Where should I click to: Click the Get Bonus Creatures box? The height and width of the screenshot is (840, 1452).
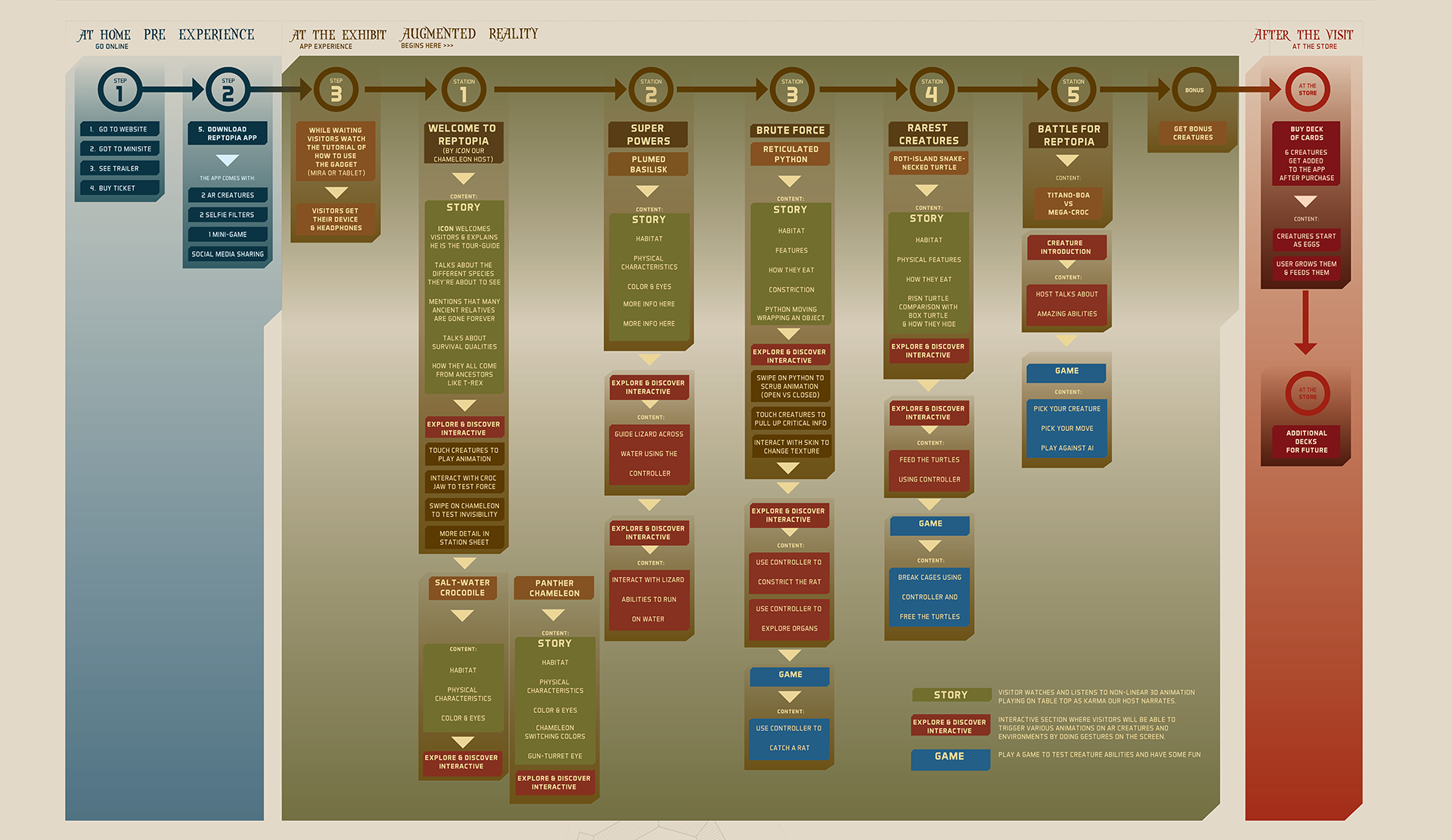tap(1193, 133)
